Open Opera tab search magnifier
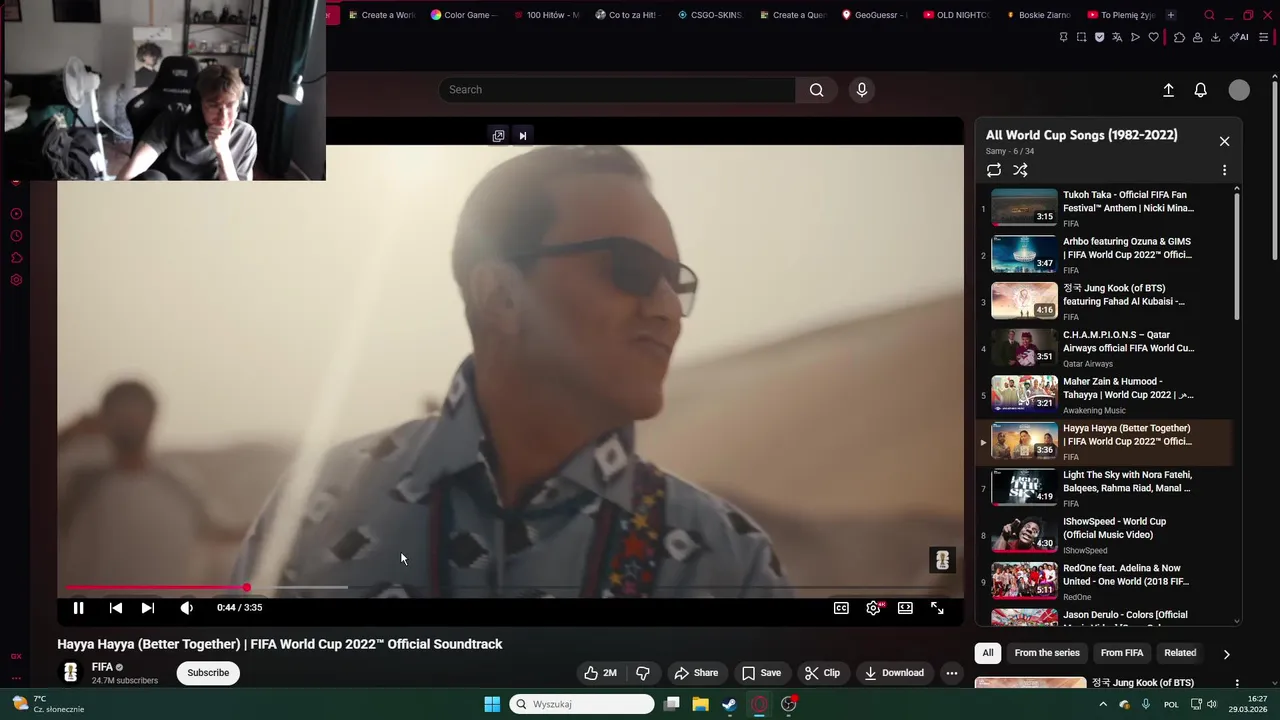The height and width of the screenshot is (720, 1280). [x=1209, y=15]
